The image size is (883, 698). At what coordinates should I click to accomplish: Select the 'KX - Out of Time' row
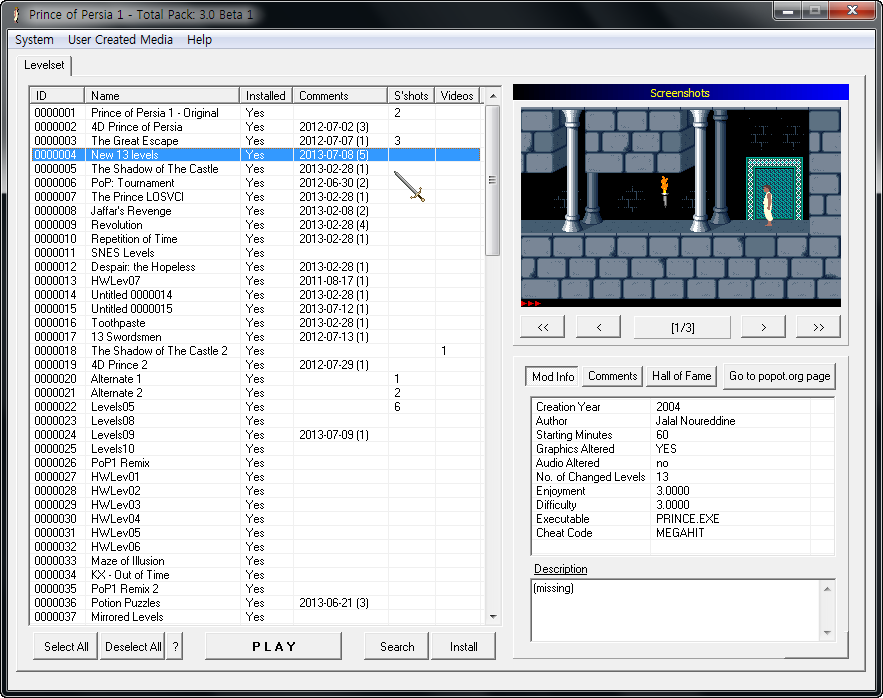pos(256,575)
